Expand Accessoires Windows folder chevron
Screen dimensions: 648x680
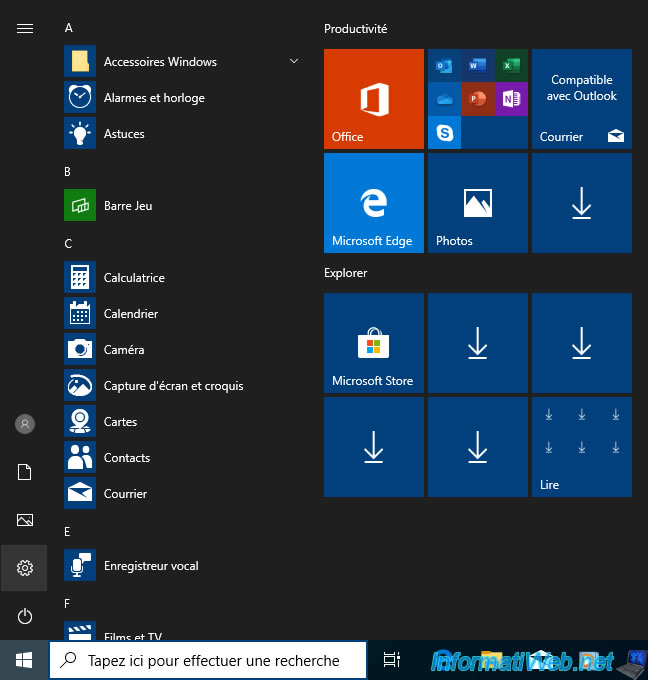(x=294, y=61)
